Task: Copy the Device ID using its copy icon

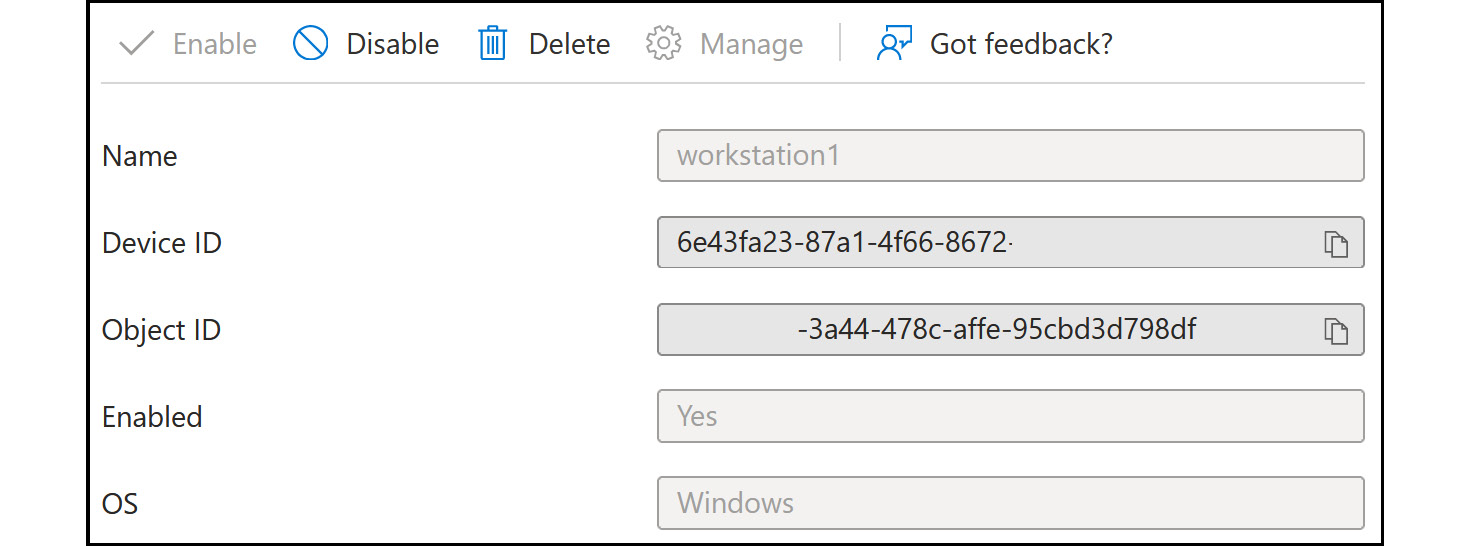Action: (x=1336, y=243)
